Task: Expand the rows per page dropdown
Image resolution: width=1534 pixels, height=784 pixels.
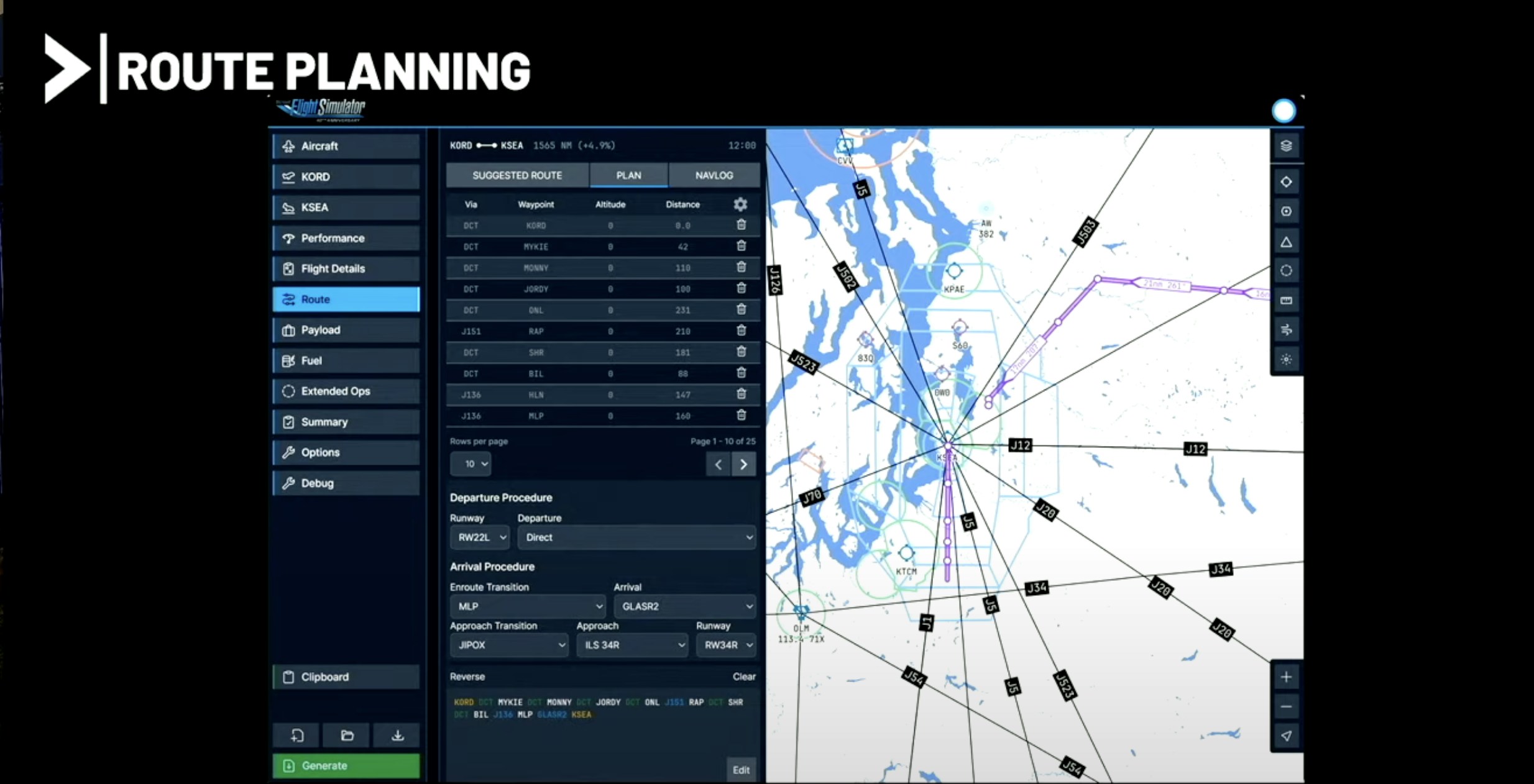Action: click(471, 464)
